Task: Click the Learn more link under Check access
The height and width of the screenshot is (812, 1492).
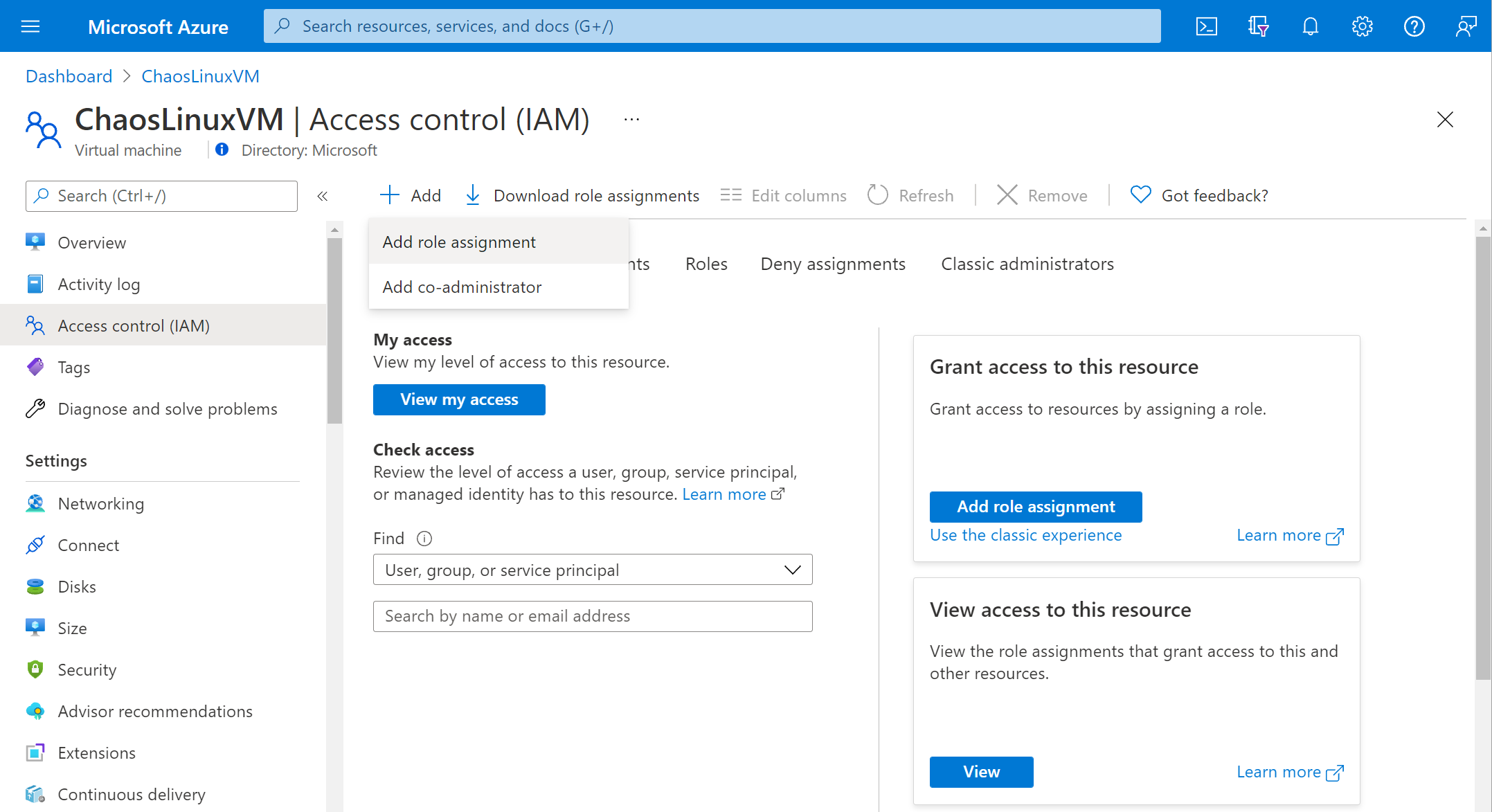Action: [x=730, y=493]
